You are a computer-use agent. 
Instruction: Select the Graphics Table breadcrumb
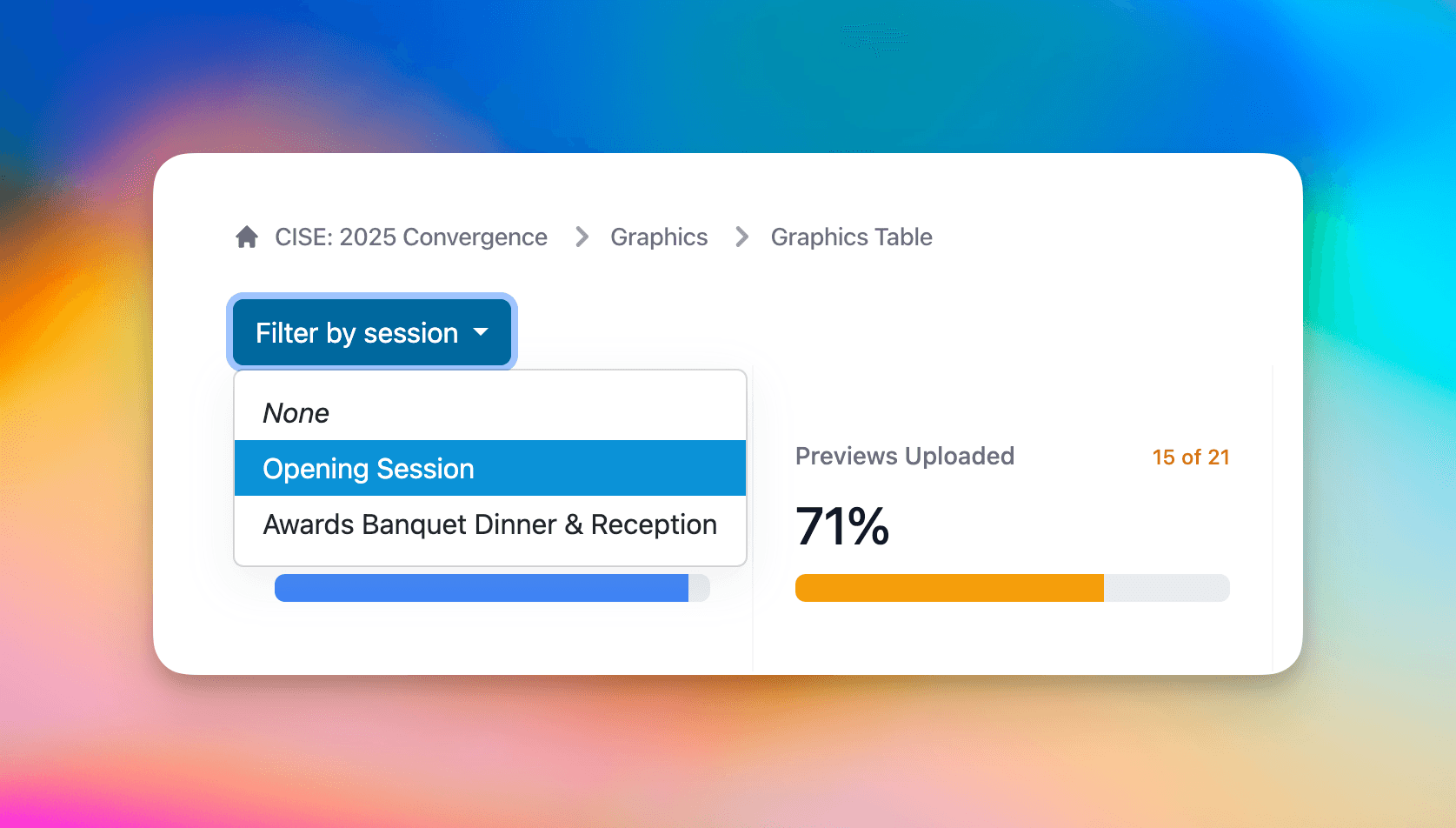(x=851, y=237)
